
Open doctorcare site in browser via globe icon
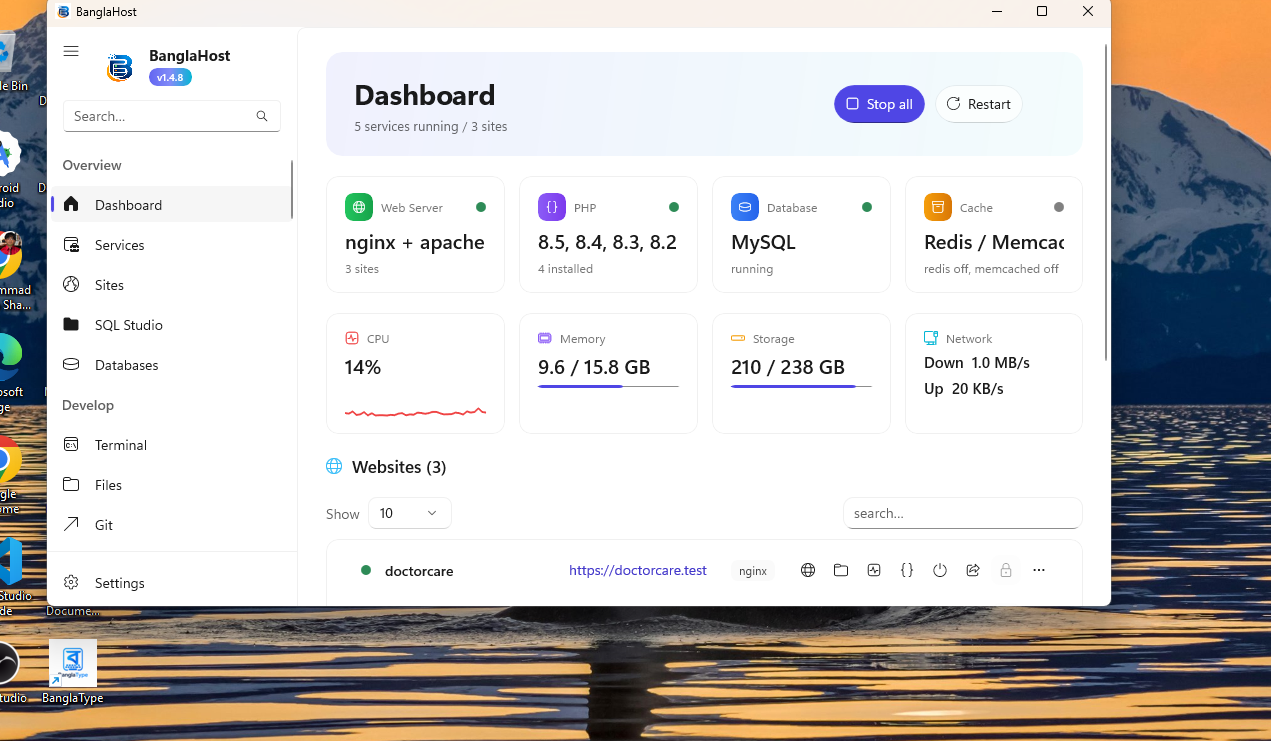click(808, 570)
